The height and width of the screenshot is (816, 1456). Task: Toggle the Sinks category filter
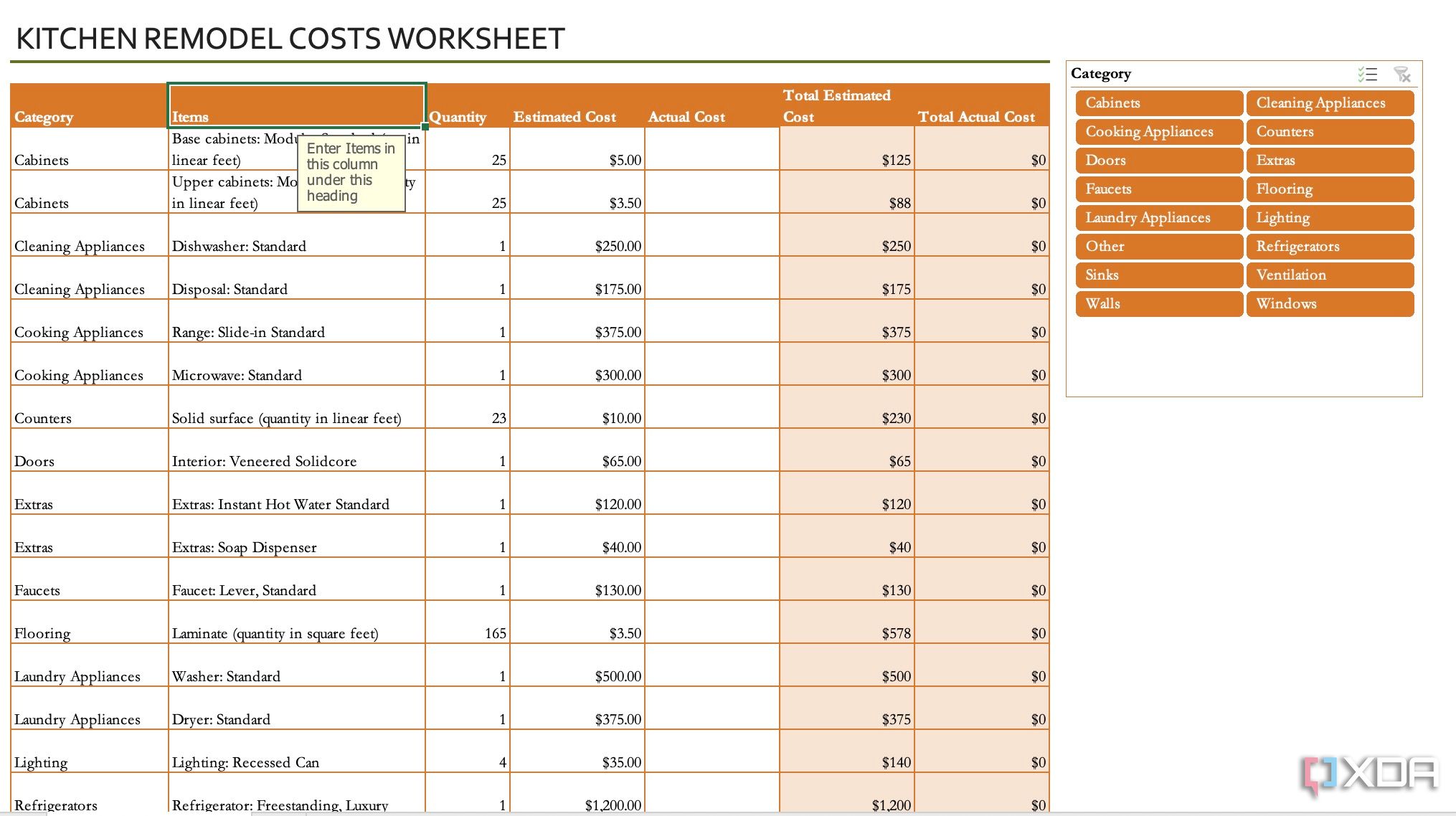[1155, 276]
